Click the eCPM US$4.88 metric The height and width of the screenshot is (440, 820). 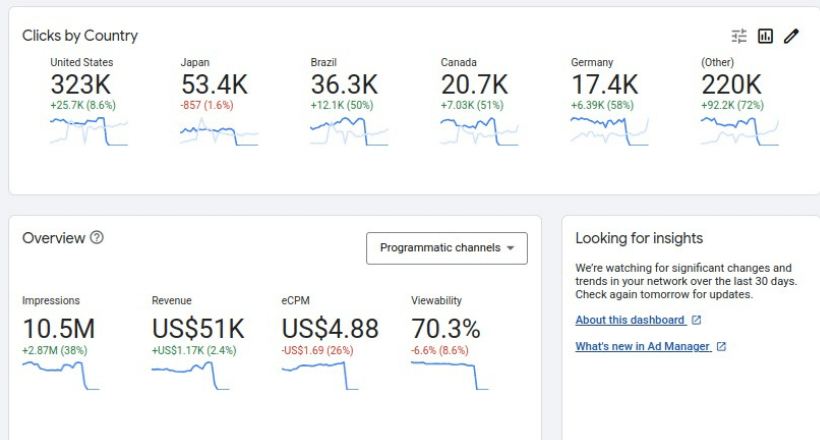point(330,328)
